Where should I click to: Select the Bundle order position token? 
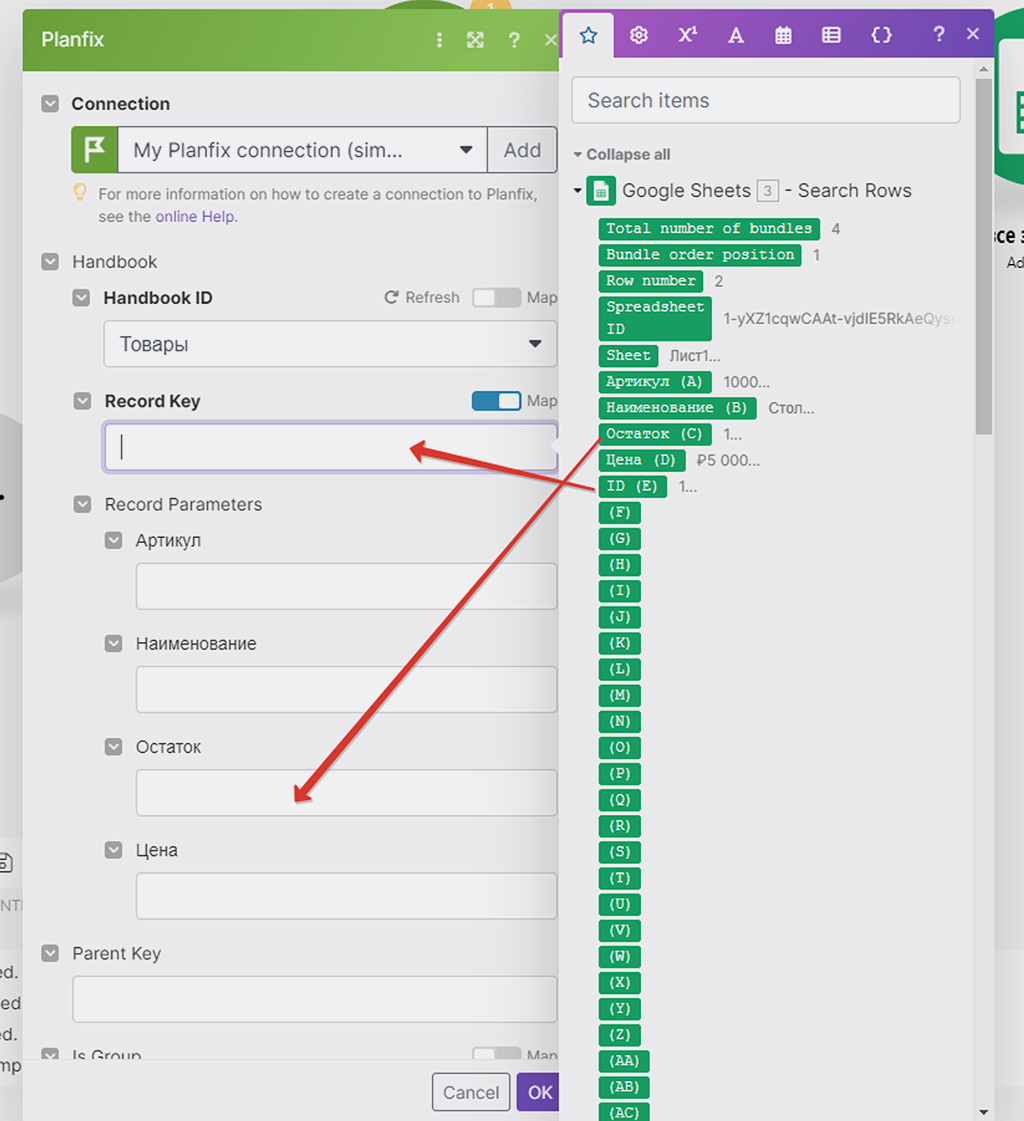700,255
